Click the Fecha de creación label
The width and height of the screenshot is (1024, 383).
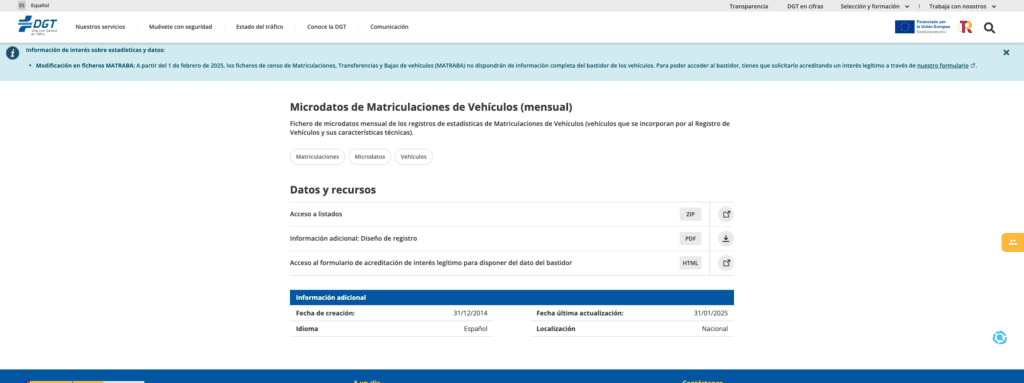pyautogui.click(x=325, y=313)
